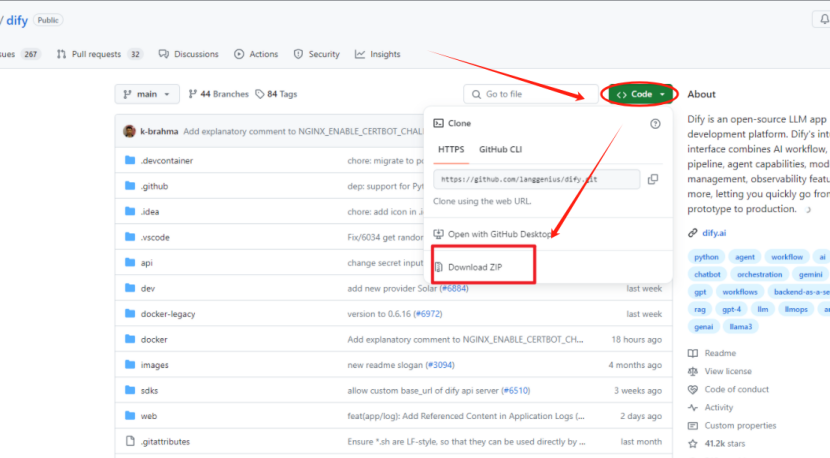View the 44 Branches link
This screenshot has height=458, width=830.
click(218, 94)
